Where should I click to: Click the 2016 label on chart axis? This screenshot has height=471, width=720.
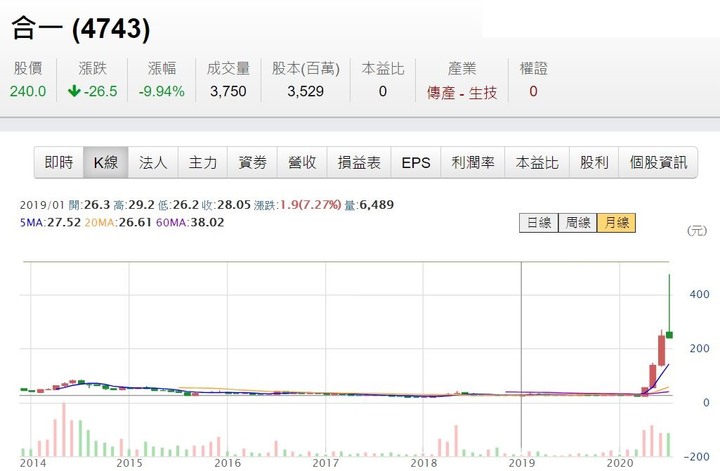228,463
